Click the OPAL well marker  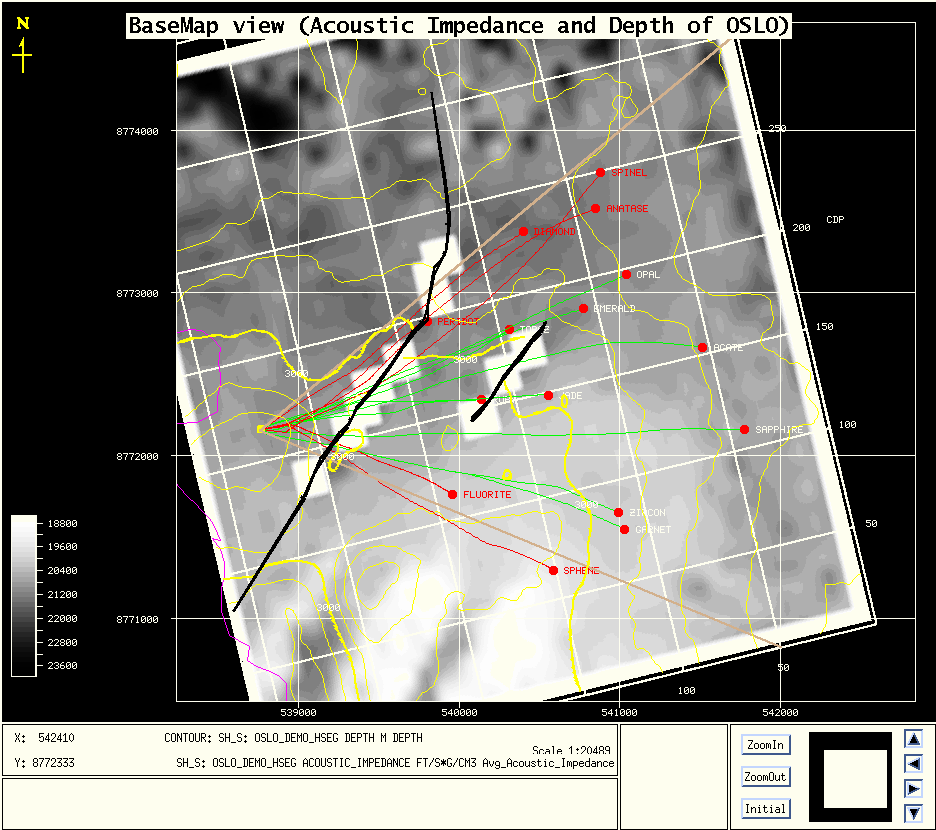coord(626,274)
